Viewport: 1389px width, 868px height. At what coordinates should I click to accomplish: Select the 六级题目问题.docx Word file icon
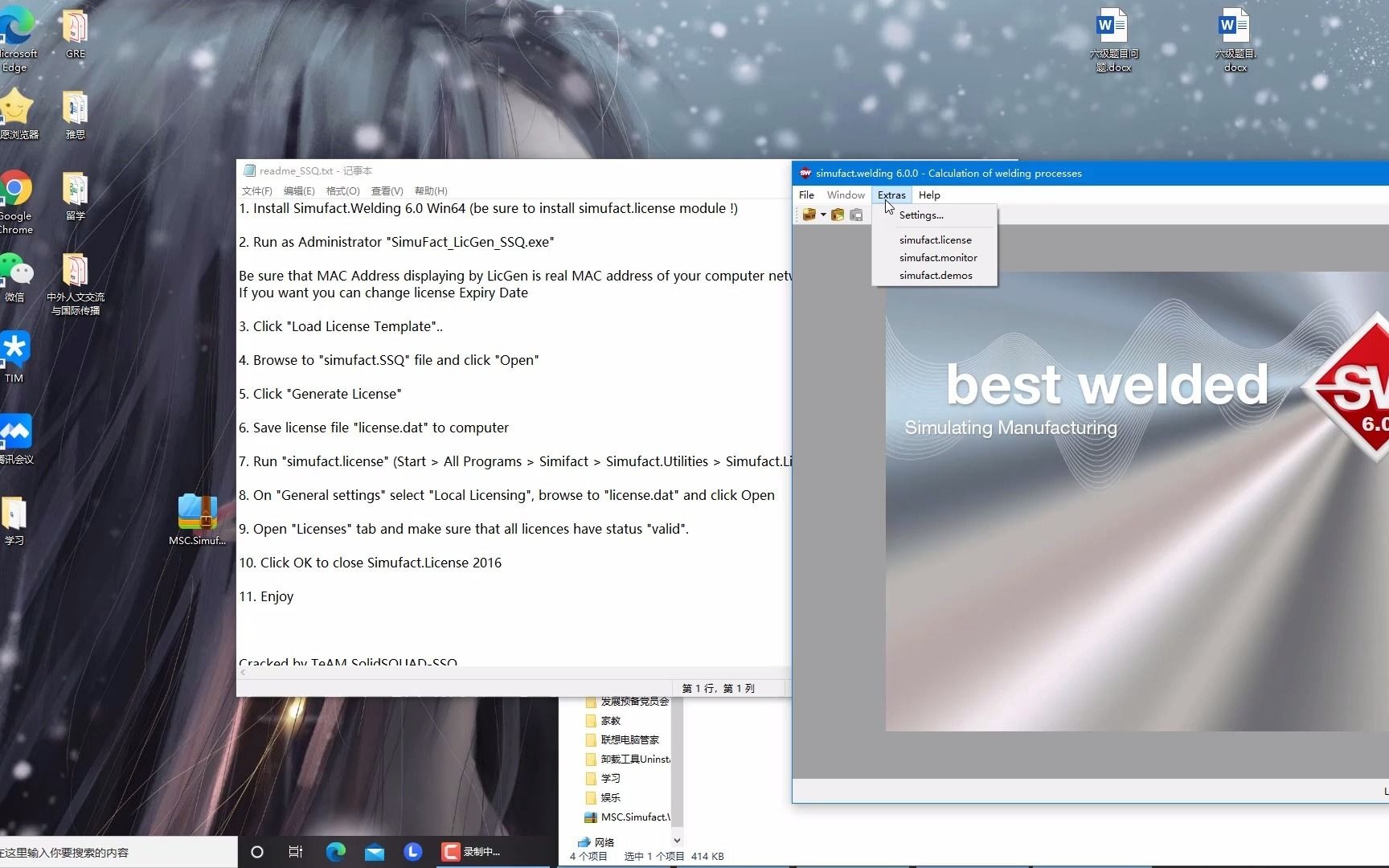pyautogui.click(x=1113, y=40)
